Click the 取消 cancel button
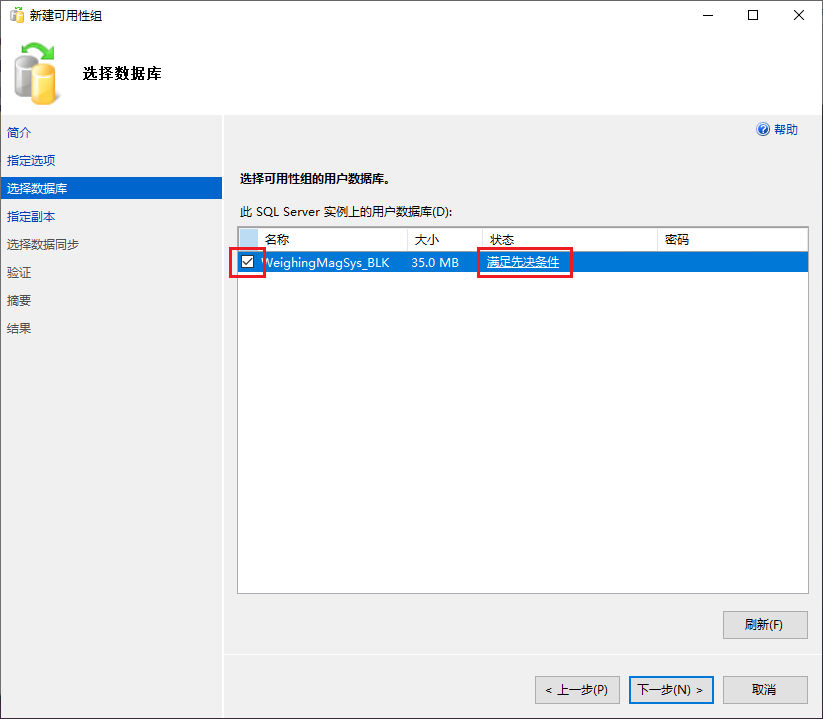 [x=765, y=690]
